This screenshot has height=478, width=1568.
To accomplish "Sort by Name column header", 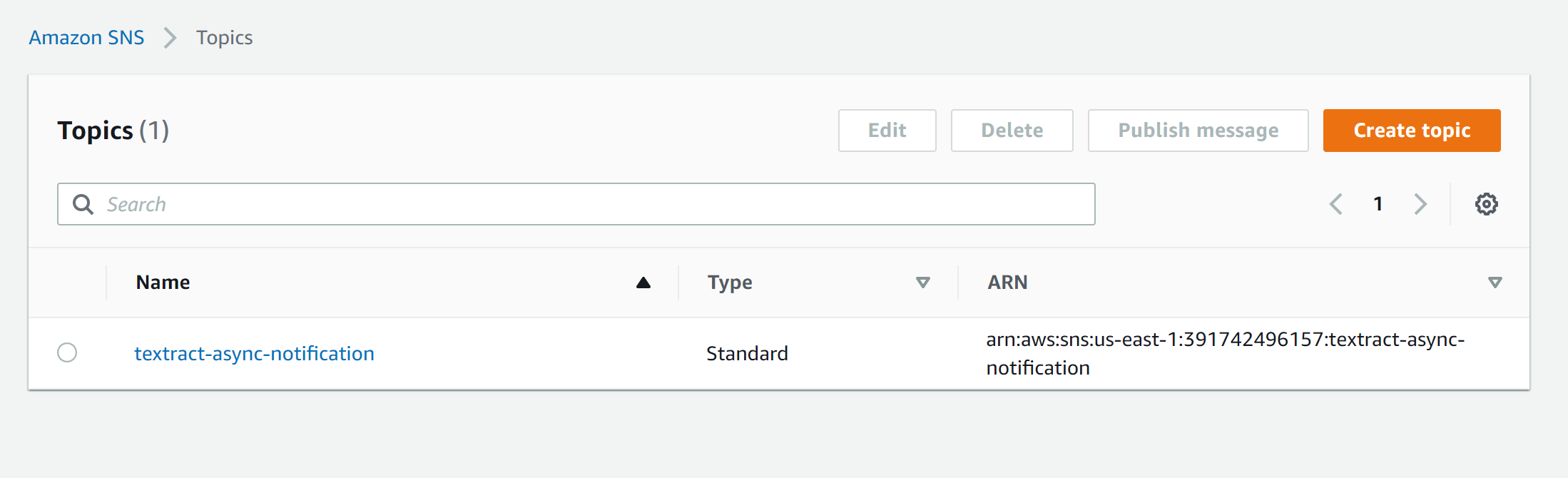I will point(163,283).
